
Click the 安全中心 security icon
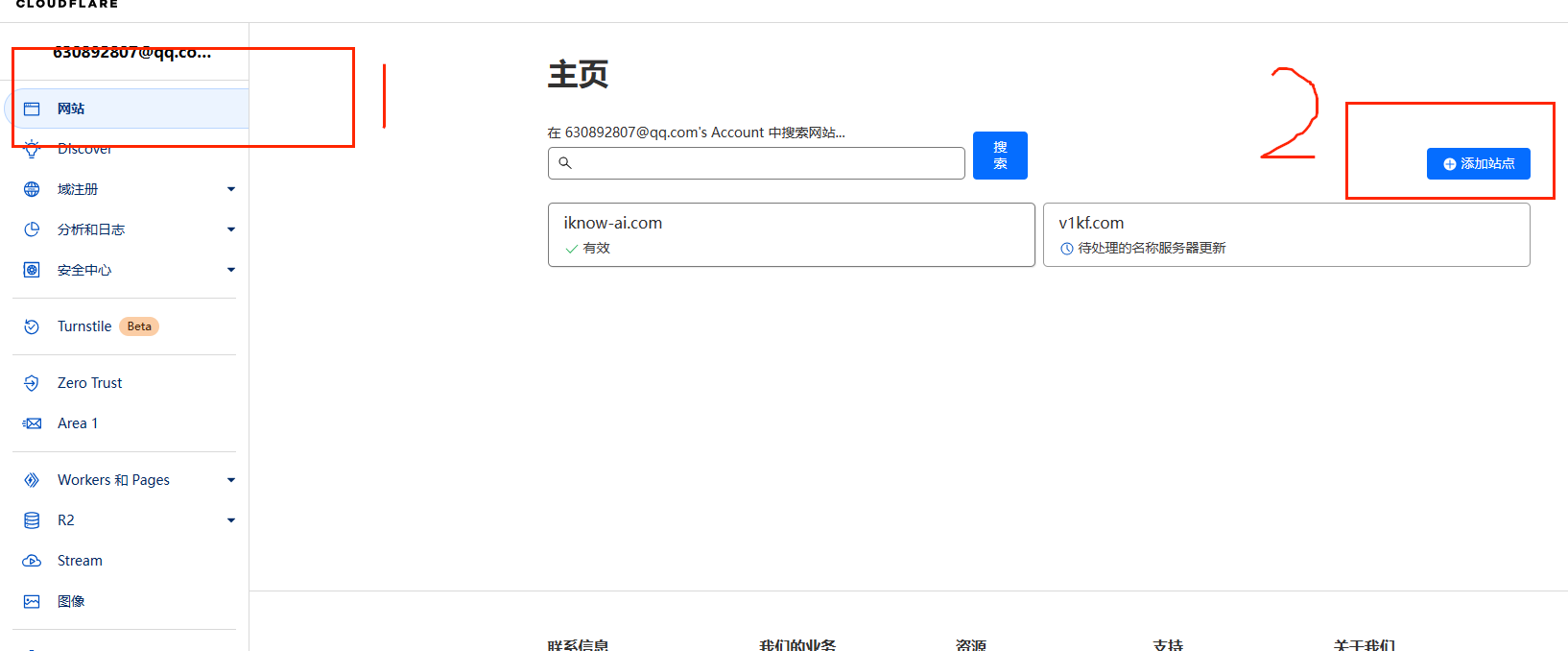32,270
